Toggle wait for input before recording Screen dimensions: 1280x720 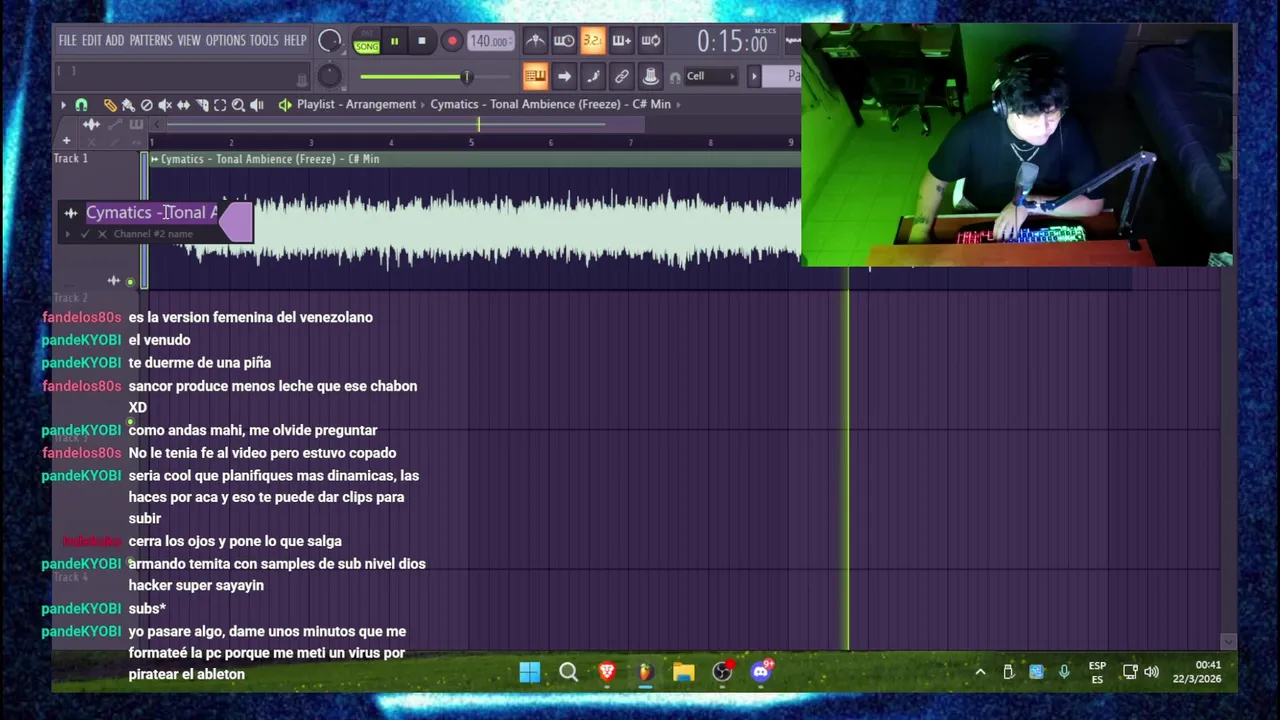click(x=564, y=41)
